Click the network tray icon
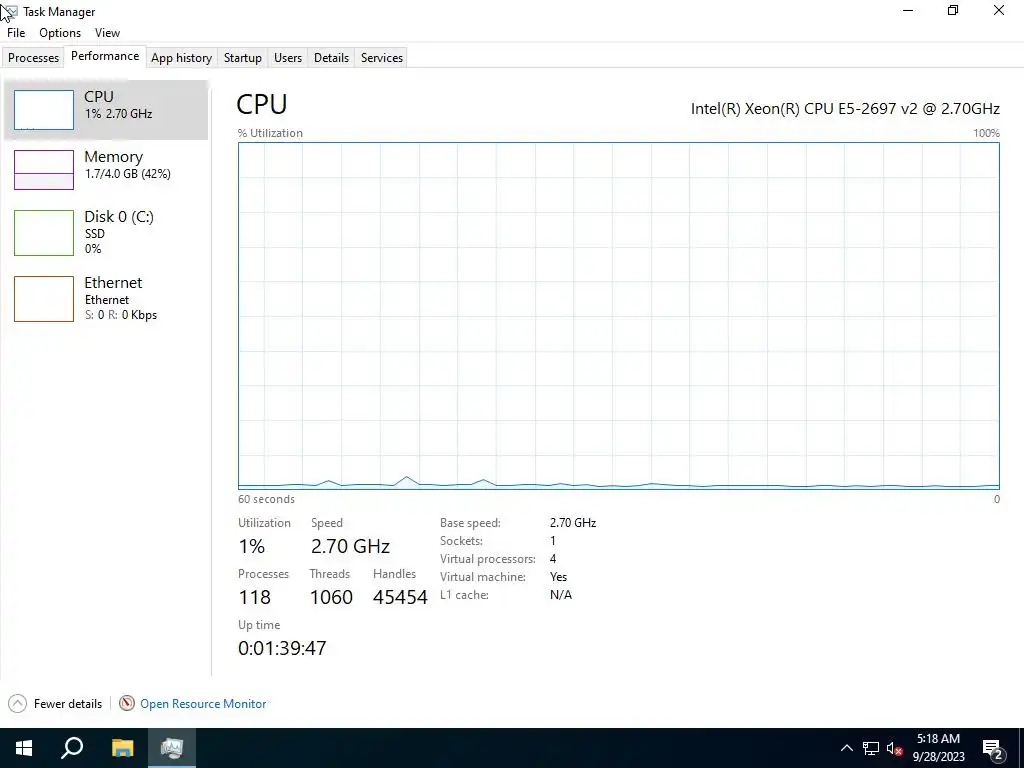This screenshot has height=768, width=1024. (871, 748)
